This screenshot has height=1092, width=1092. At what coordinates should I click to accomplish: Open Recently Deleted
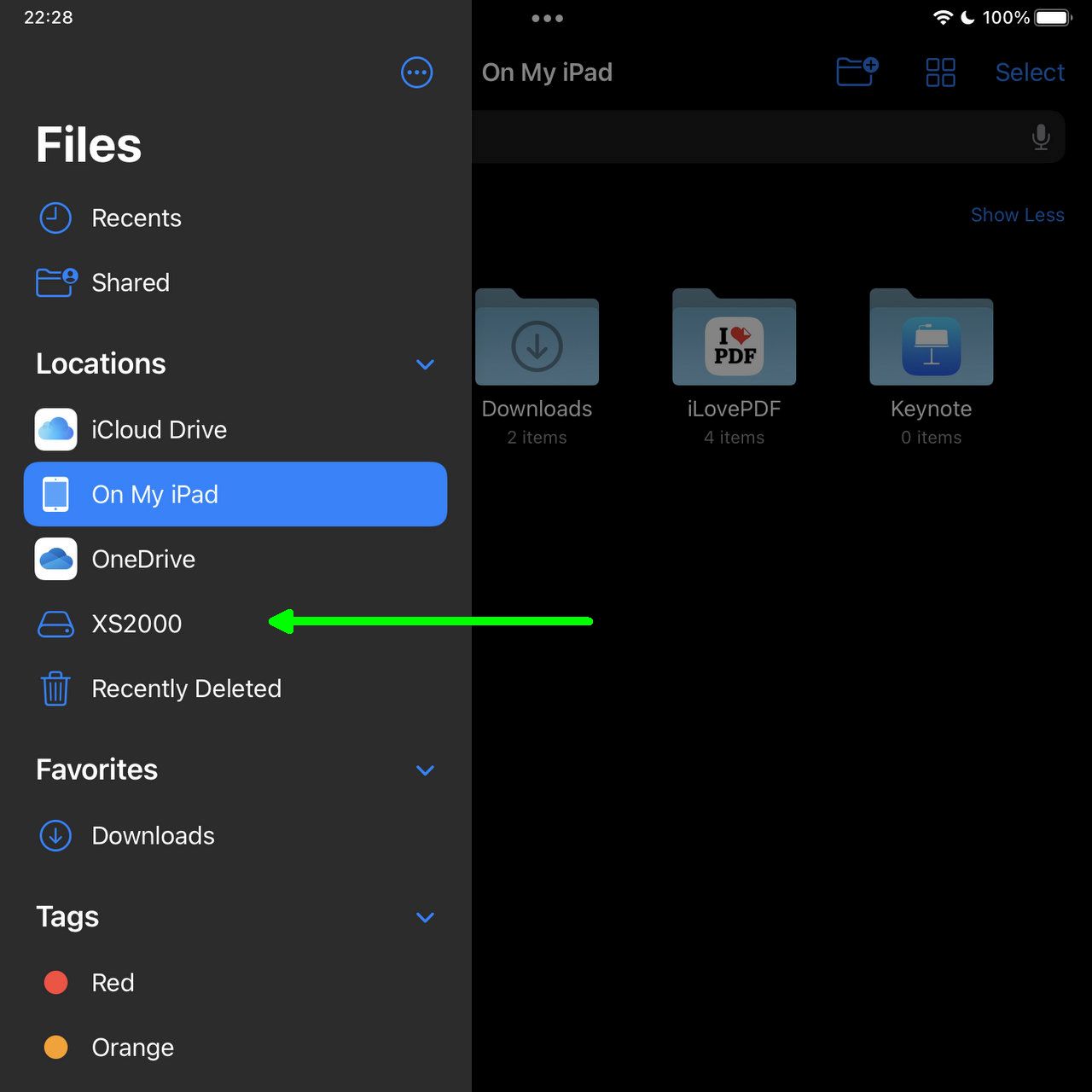(x=235, y=688)
